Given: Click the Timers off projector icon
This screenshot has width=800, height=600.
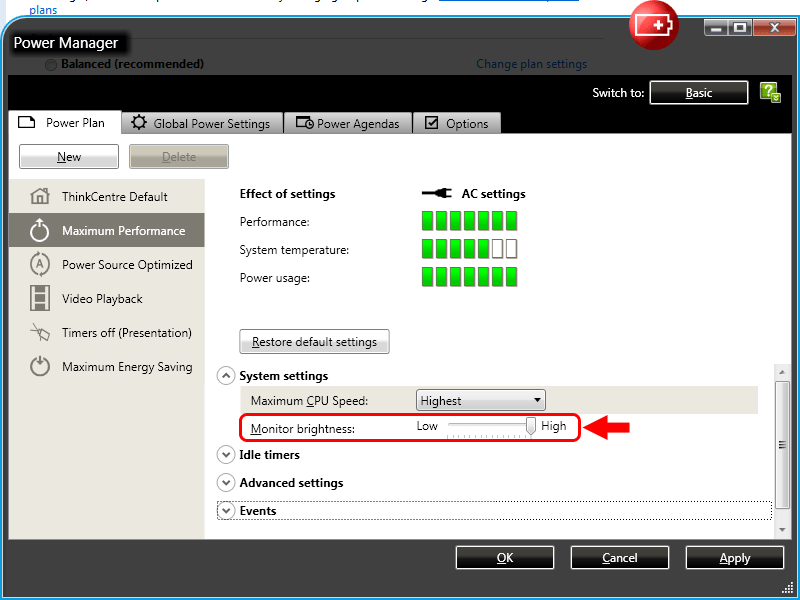Looking at the screenshot, I should coord(39,333).
